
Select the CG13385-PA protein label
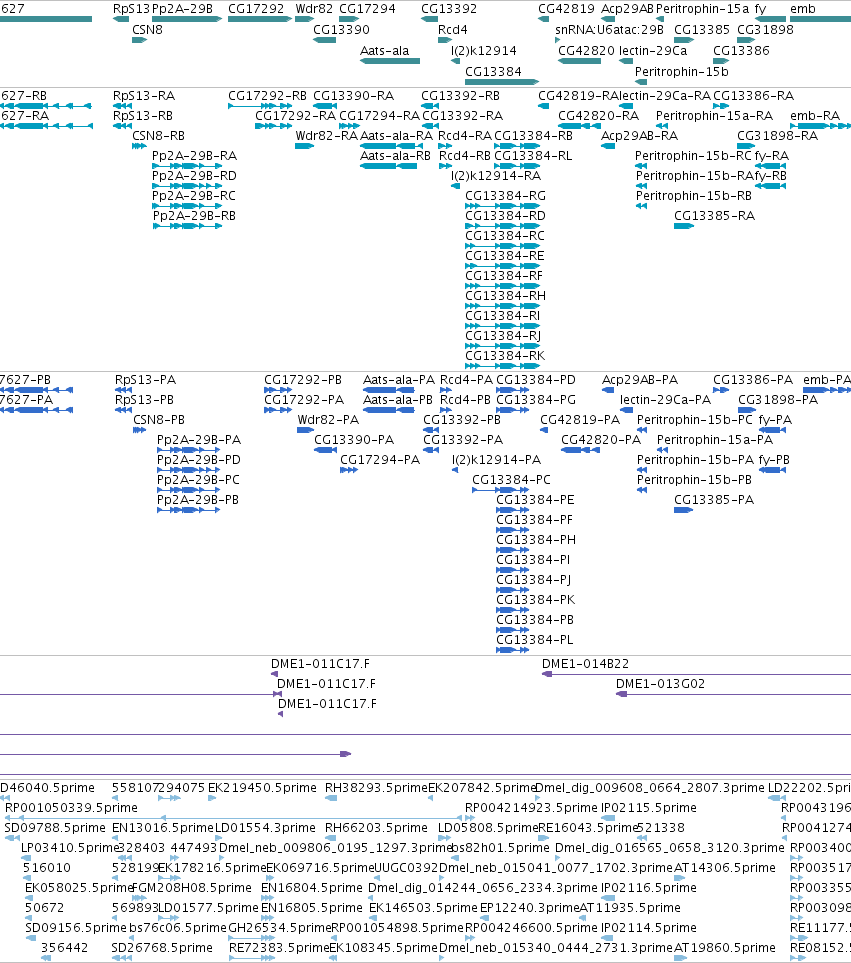[714, 500]
